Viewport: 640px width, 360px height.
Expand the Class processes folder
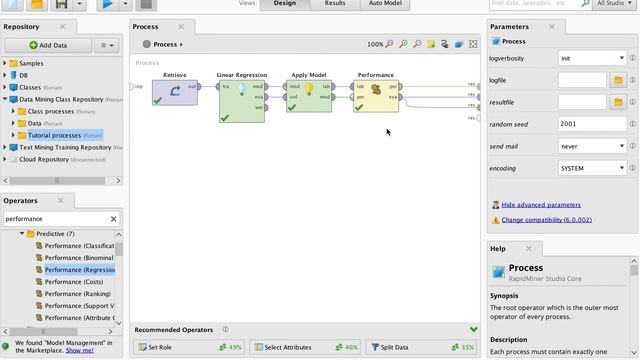13,111
